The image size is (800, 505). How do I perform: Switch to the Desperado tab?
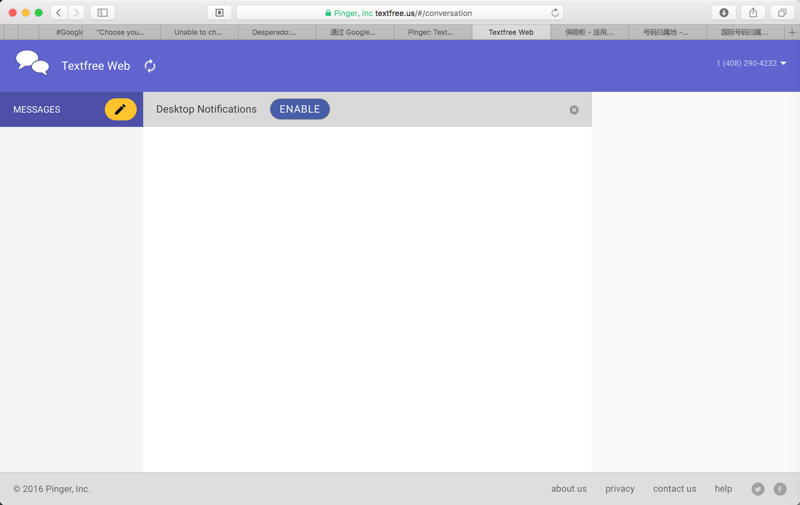tap(278, 32)
